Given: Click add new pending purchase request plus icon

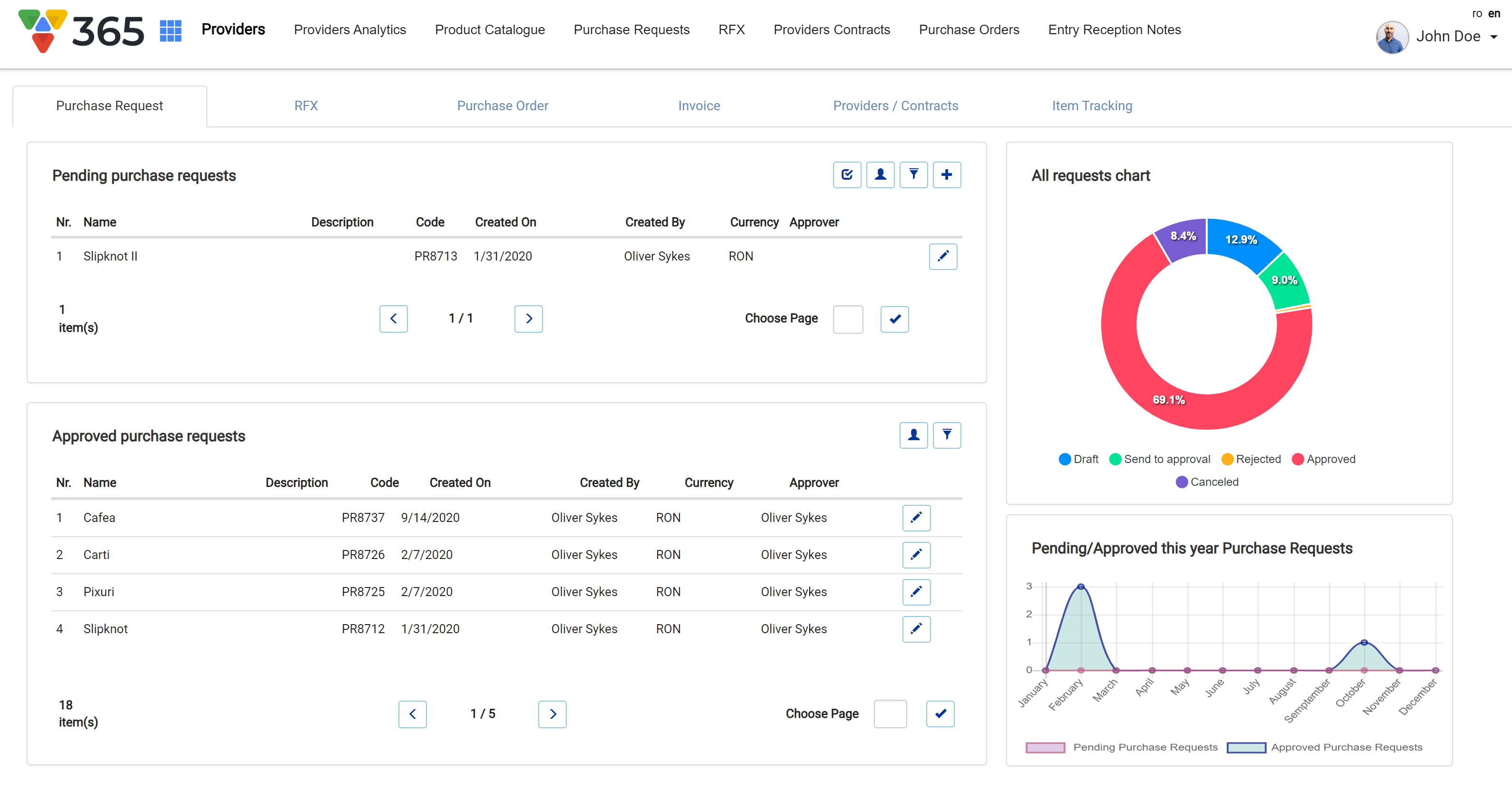Looking at the screenshot, I should (x=946, y=174).
